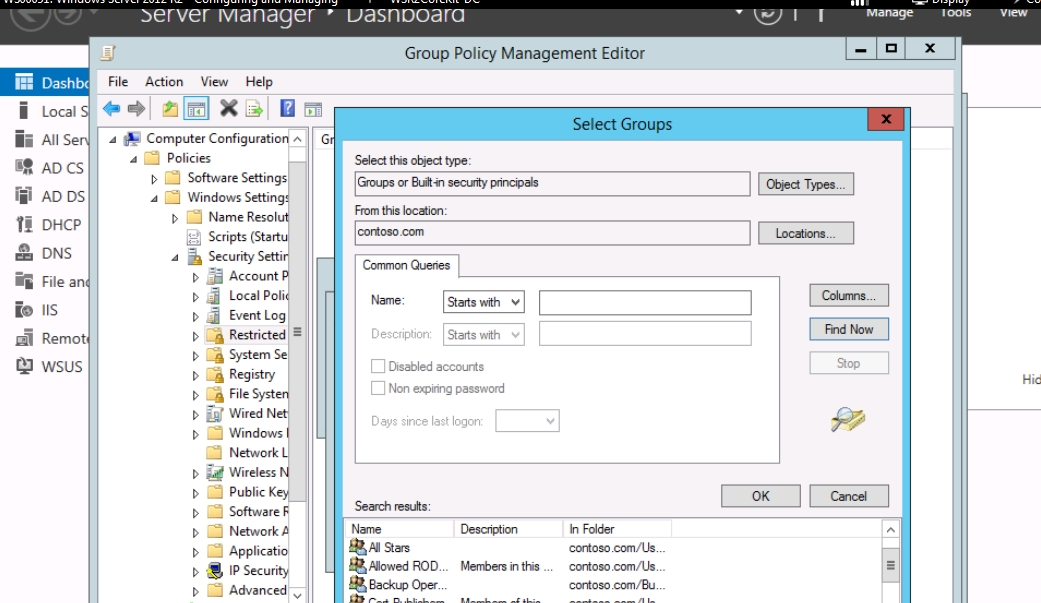Viewport: 1041px width, 603px height.
Task: Click the Locations button
Action: coord(805,233)
